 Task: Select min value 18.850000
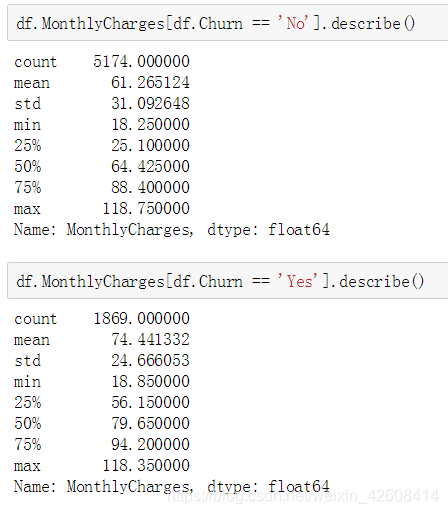click(150, 381)
